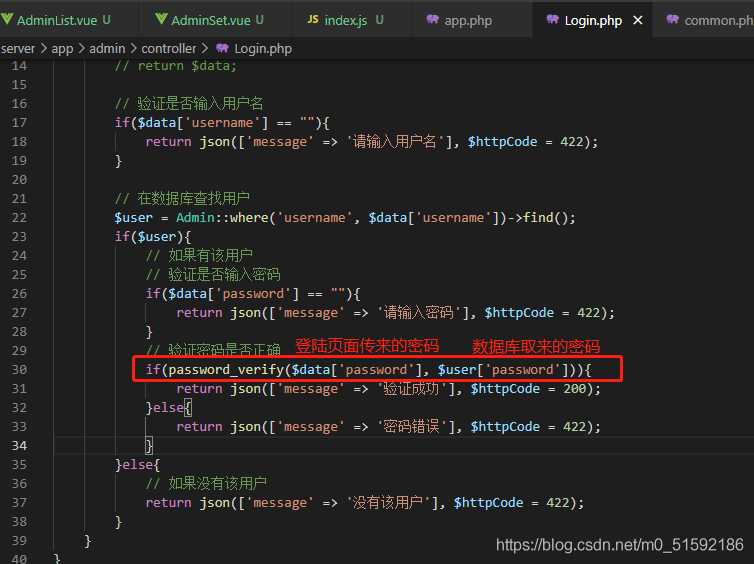Place cursor on '// return $data;' comment
Viewport: 754px width, 564px height.
click(176, 65)
